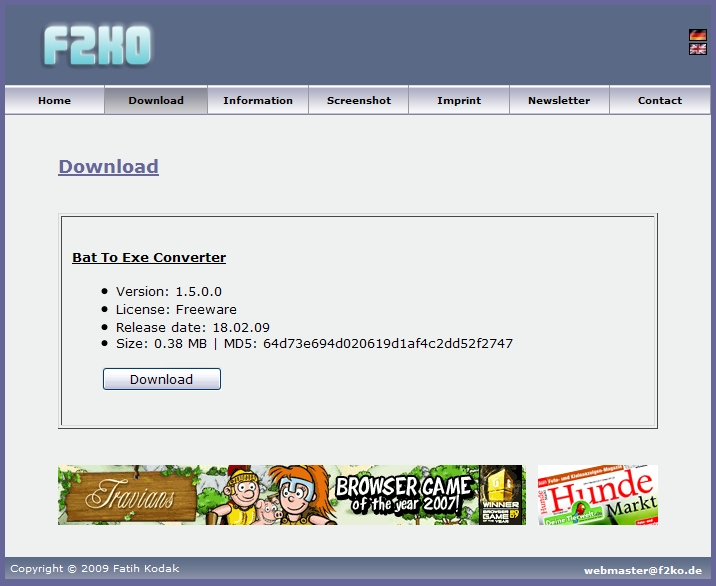The image size is (716, 586).
Task: Click the webmaster@f2ko.de email address
Action: click(643, 570)
